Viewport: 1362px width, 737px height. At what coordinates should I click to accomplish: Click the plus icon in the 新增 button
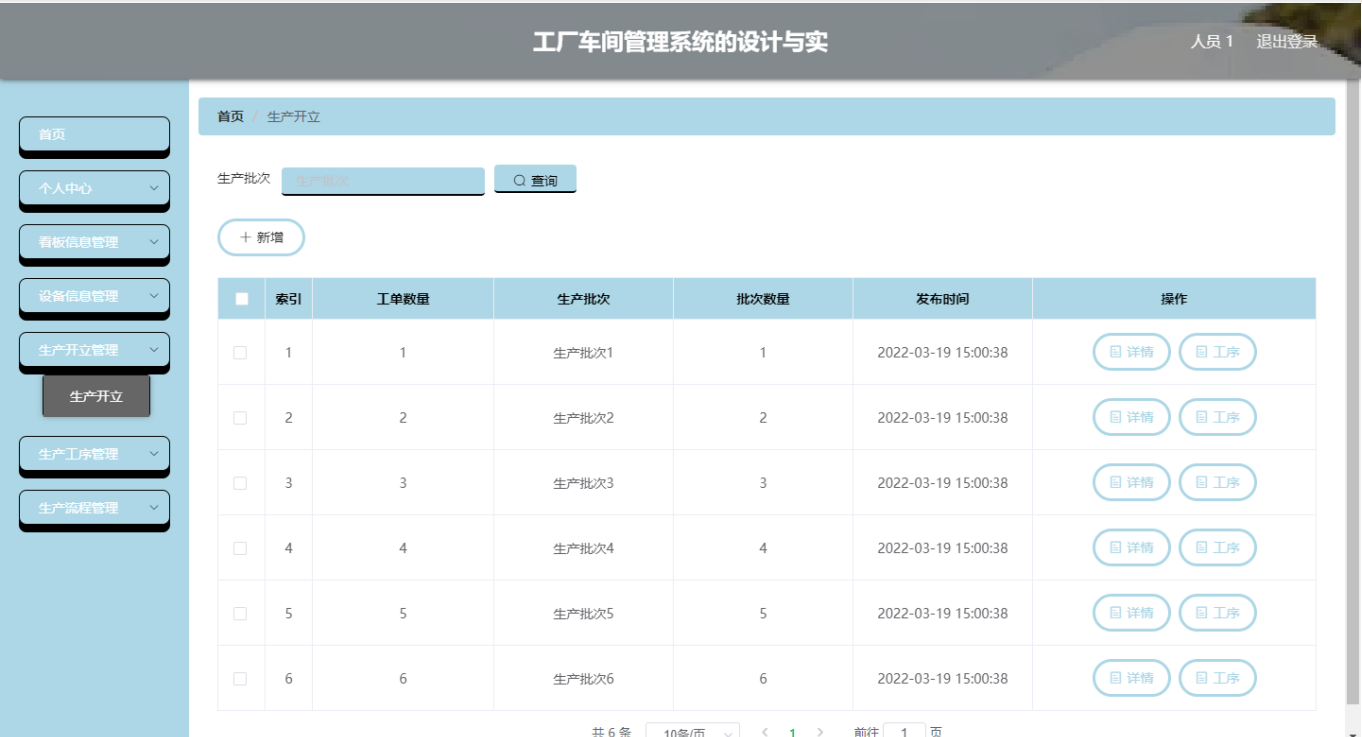[245, 238]
